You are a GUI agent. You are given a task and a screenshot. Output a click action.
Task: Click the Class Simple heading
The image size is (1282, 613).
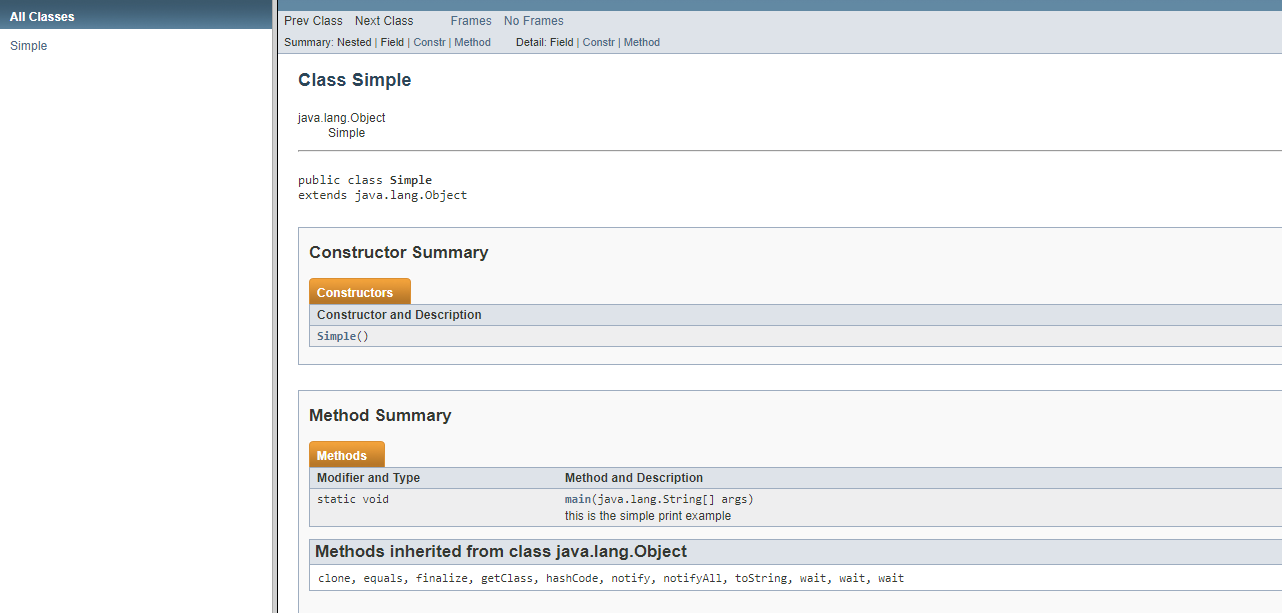pos(354,80)
